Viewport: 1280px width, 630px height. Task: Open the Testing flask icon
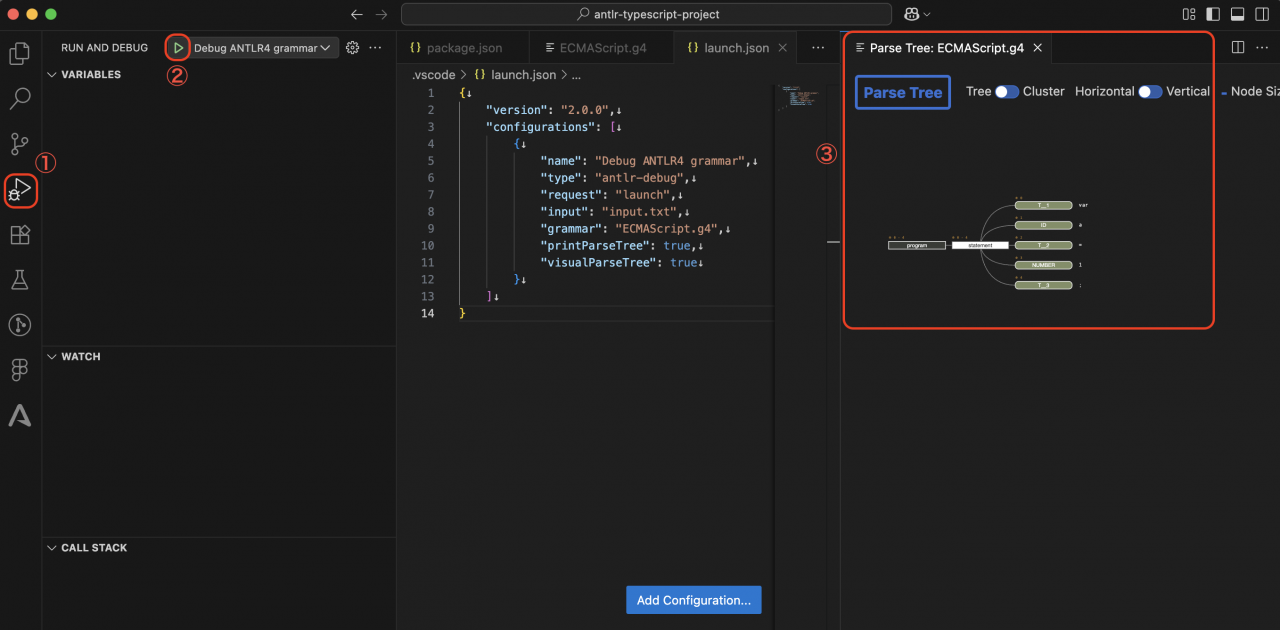[20, 279]
